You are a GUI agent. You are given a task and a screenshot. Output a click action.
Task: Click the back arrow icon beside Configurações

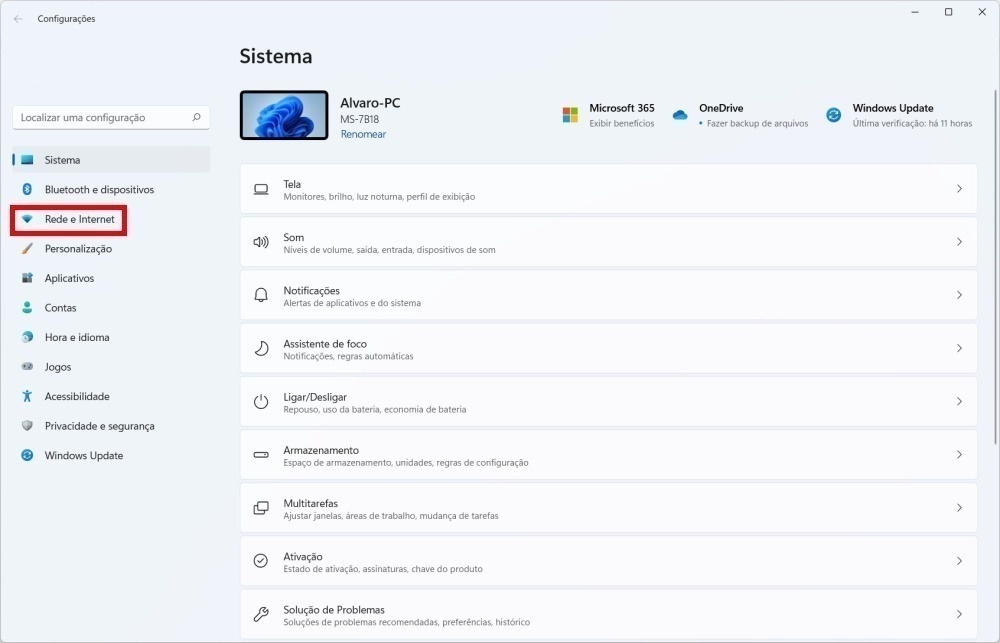tap(18, 19)
